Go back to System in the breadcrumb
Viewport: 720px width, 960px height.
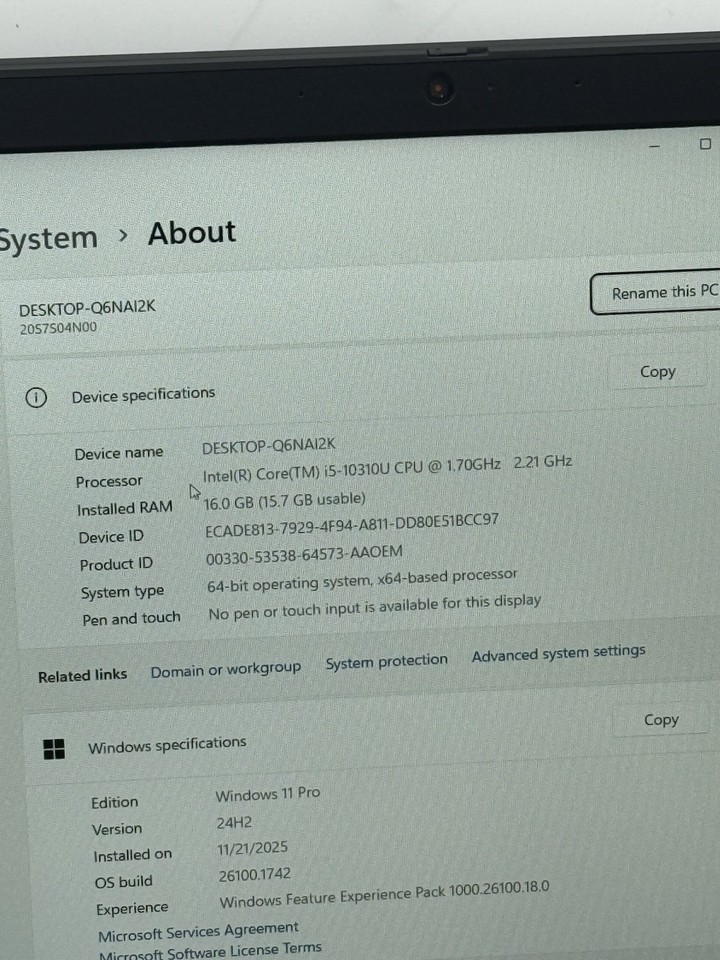click(48, 238)
